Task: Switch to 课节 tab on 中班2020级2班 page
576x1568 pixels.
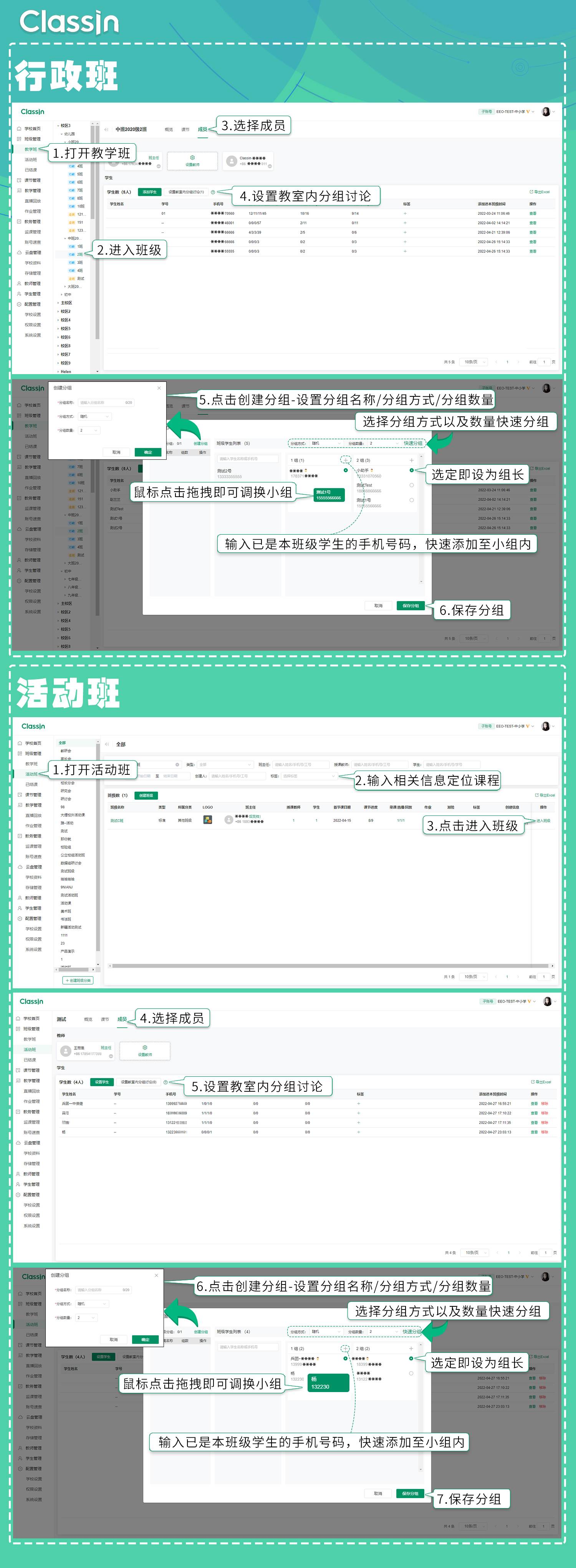Action: [185, 130]
